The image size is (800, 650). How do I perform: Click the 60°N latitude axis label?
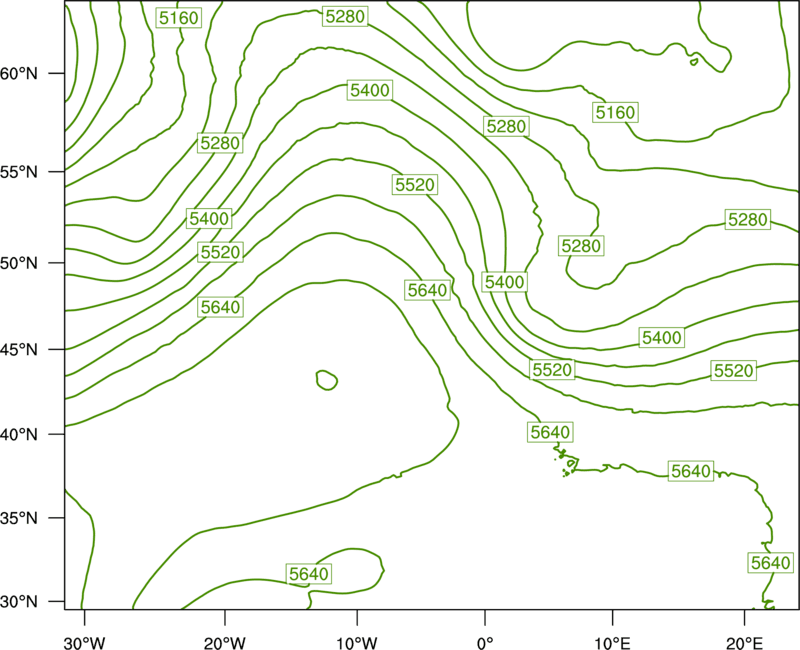tap(19, 74)
